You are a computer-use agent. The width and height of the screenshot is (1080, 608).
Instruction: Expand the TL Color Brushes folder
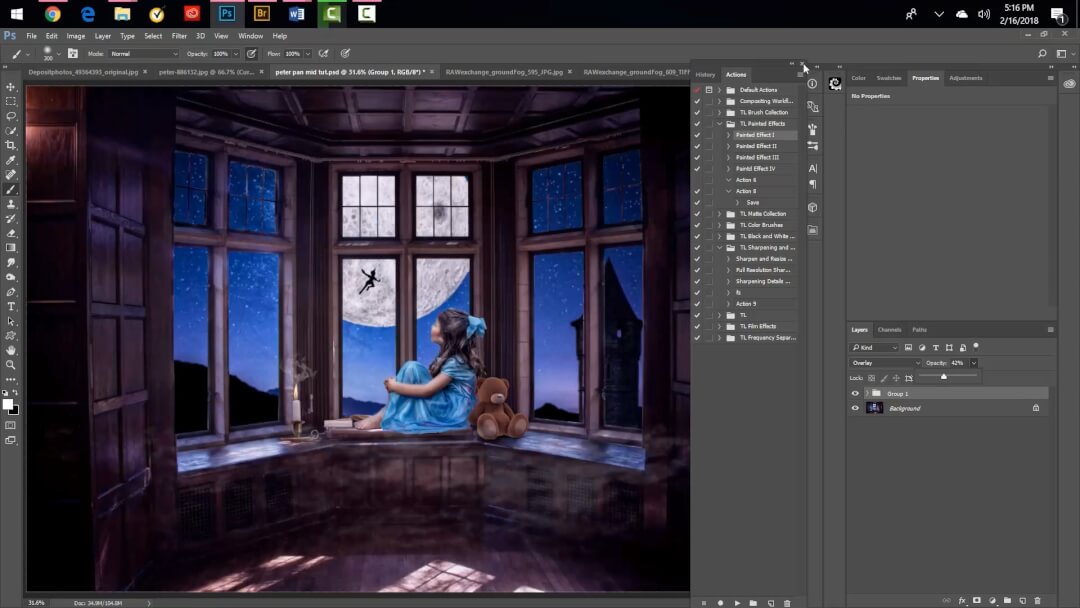pyautogui.click(x=720, y=225)
